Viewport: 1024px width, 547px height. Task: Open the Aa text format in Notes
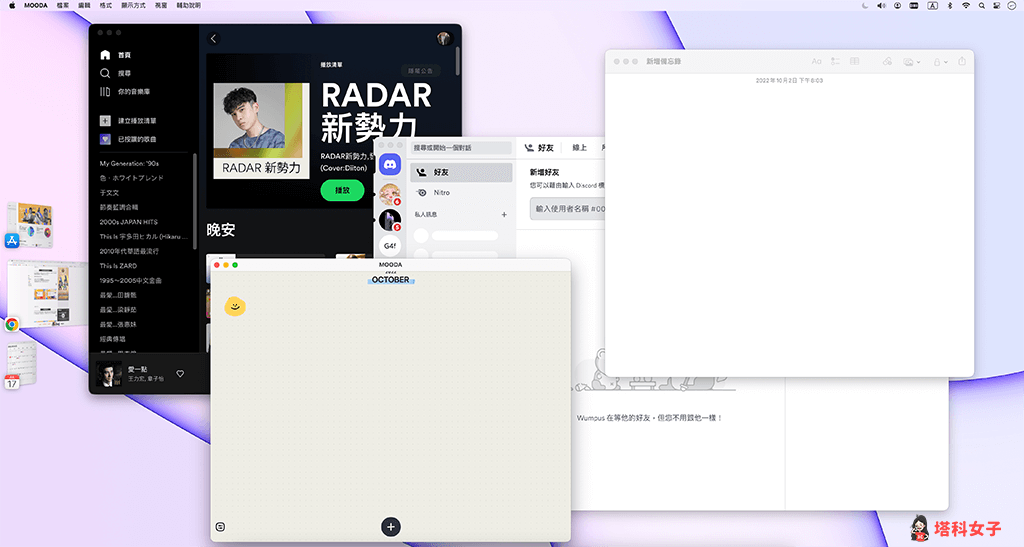coord(816,61)
